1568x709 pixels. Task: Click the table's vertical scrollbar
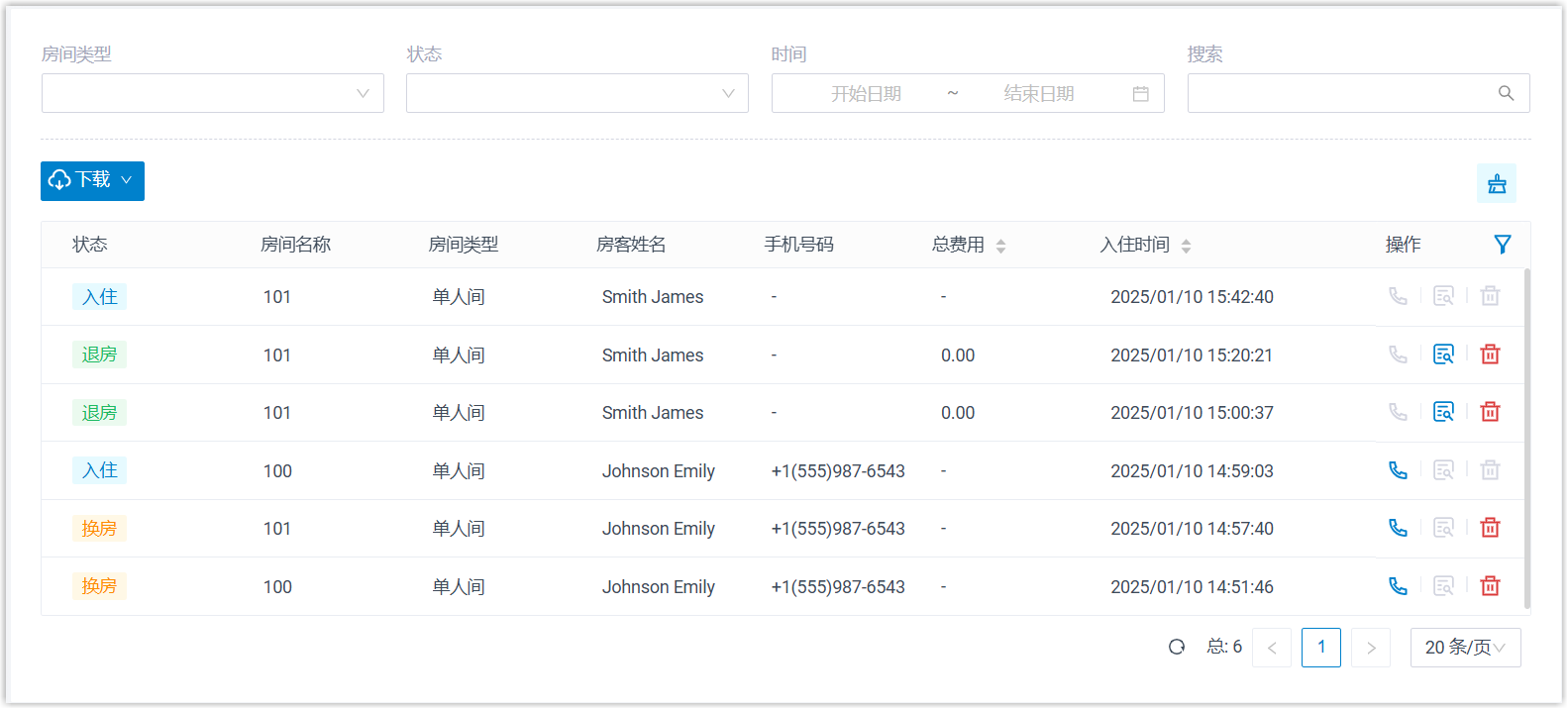coord(1526,436)
